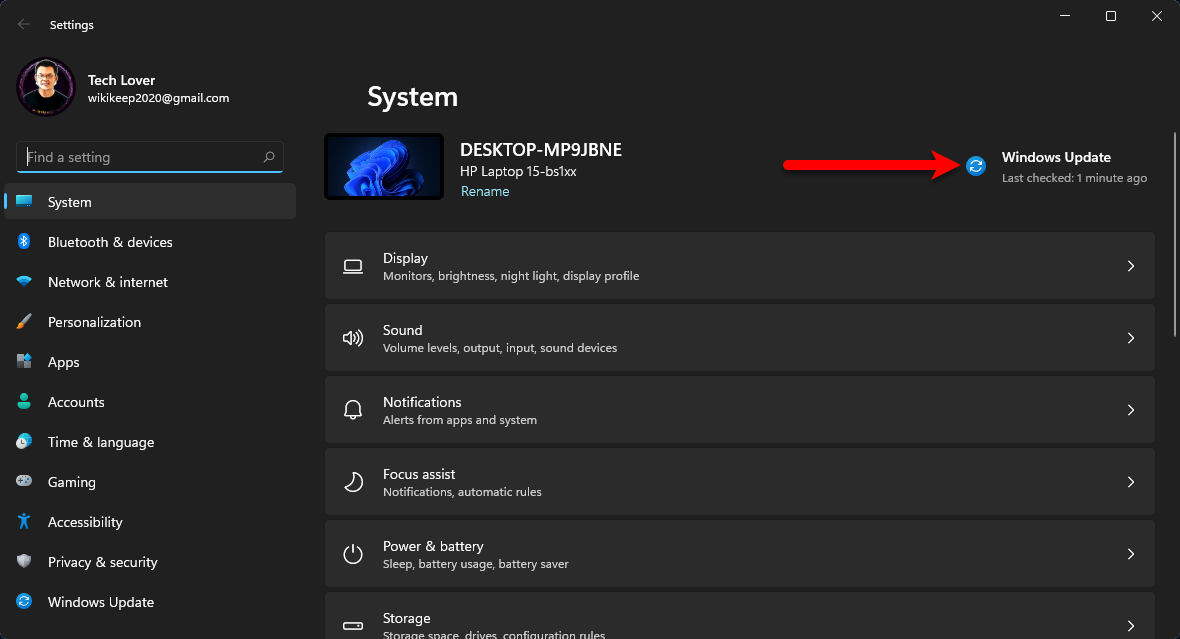Open Focus assist via its title text
This screenshot has height=639, width=1180.
coord(419,474)
